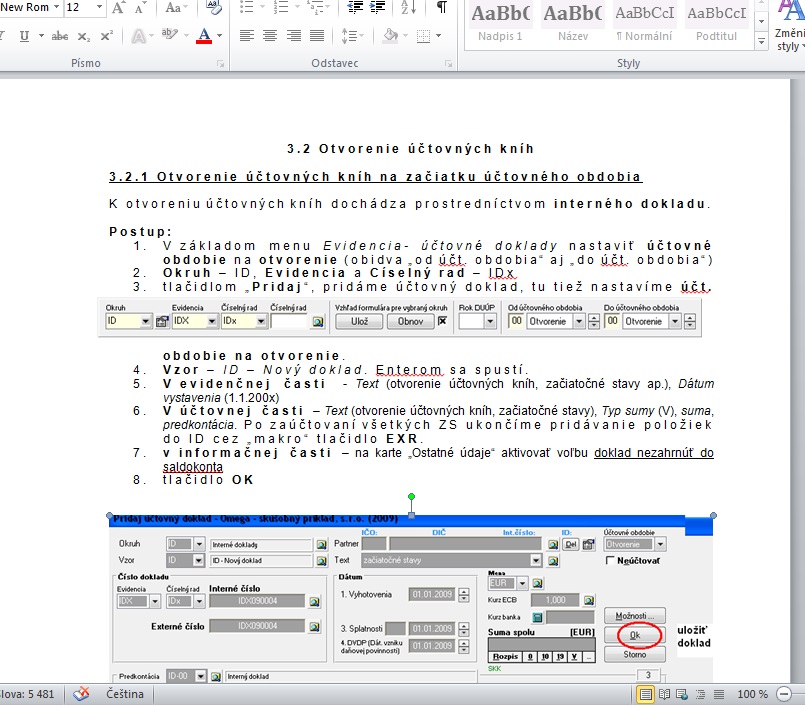
Task: Expand the borders dropdown arrow
Action: (x=438, y=36)
